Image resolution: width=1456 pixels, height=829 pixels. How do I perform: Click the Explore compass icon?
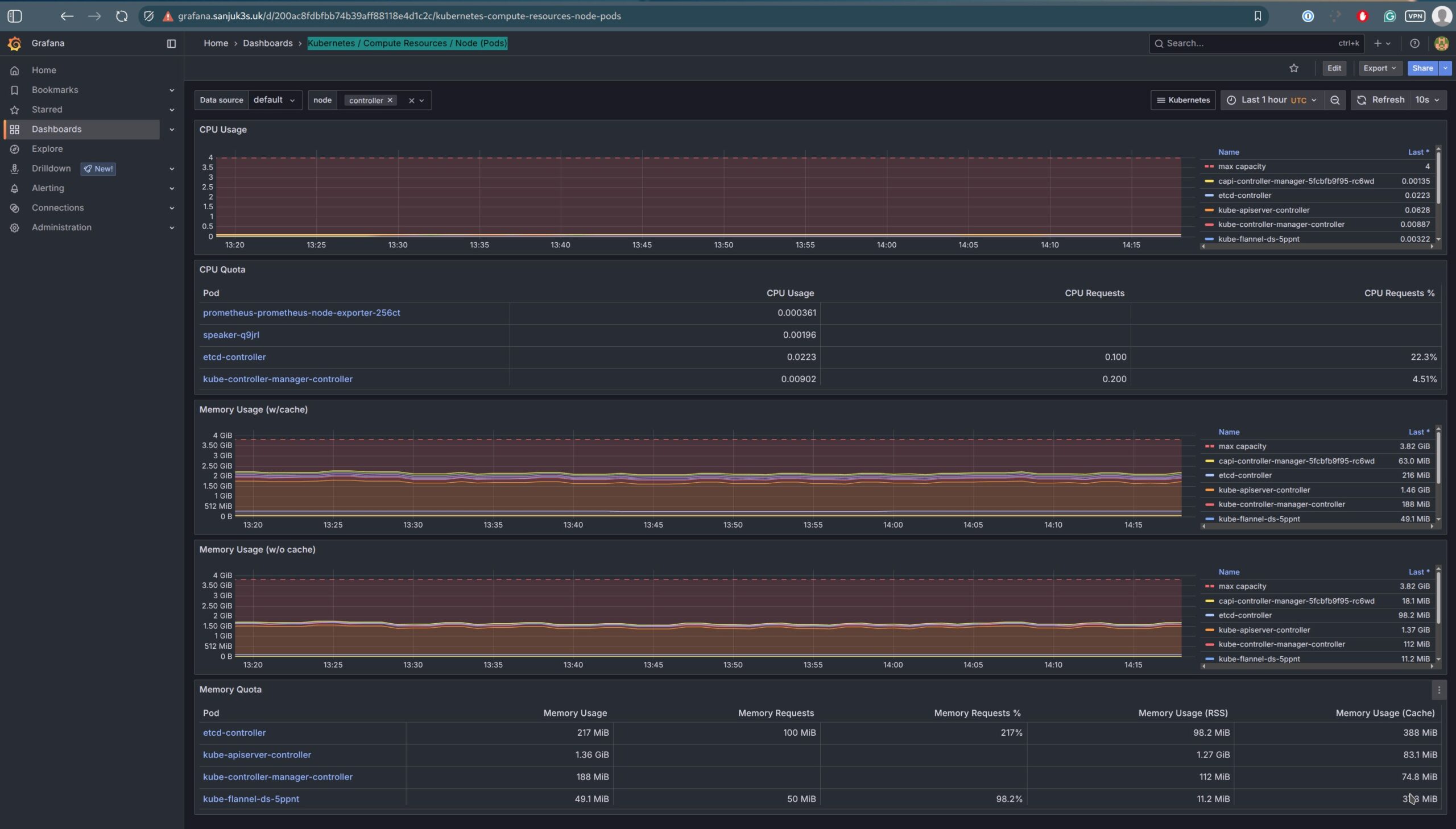15,148
